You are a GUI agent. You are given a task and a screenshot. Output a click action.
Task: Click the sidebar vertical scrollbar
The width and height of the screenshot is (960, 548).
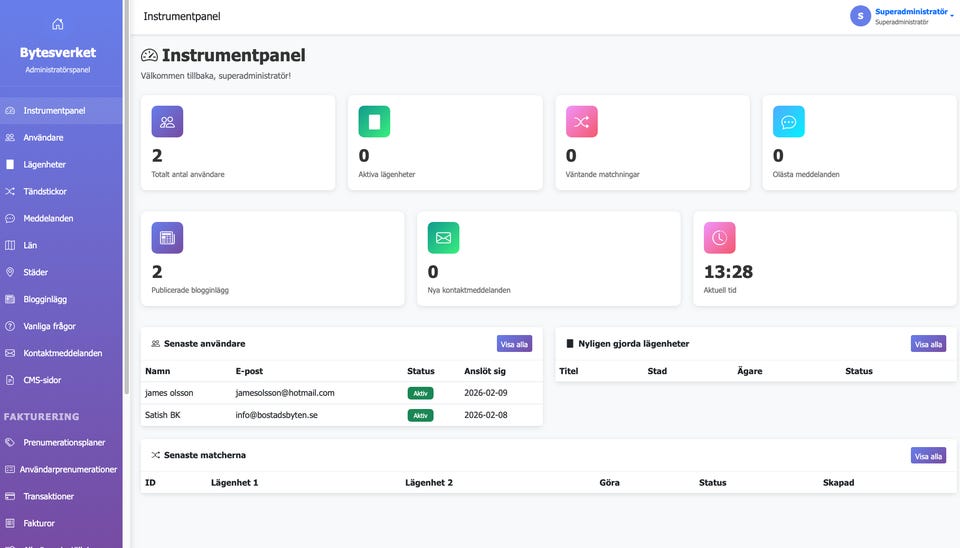tap(126, 150)
